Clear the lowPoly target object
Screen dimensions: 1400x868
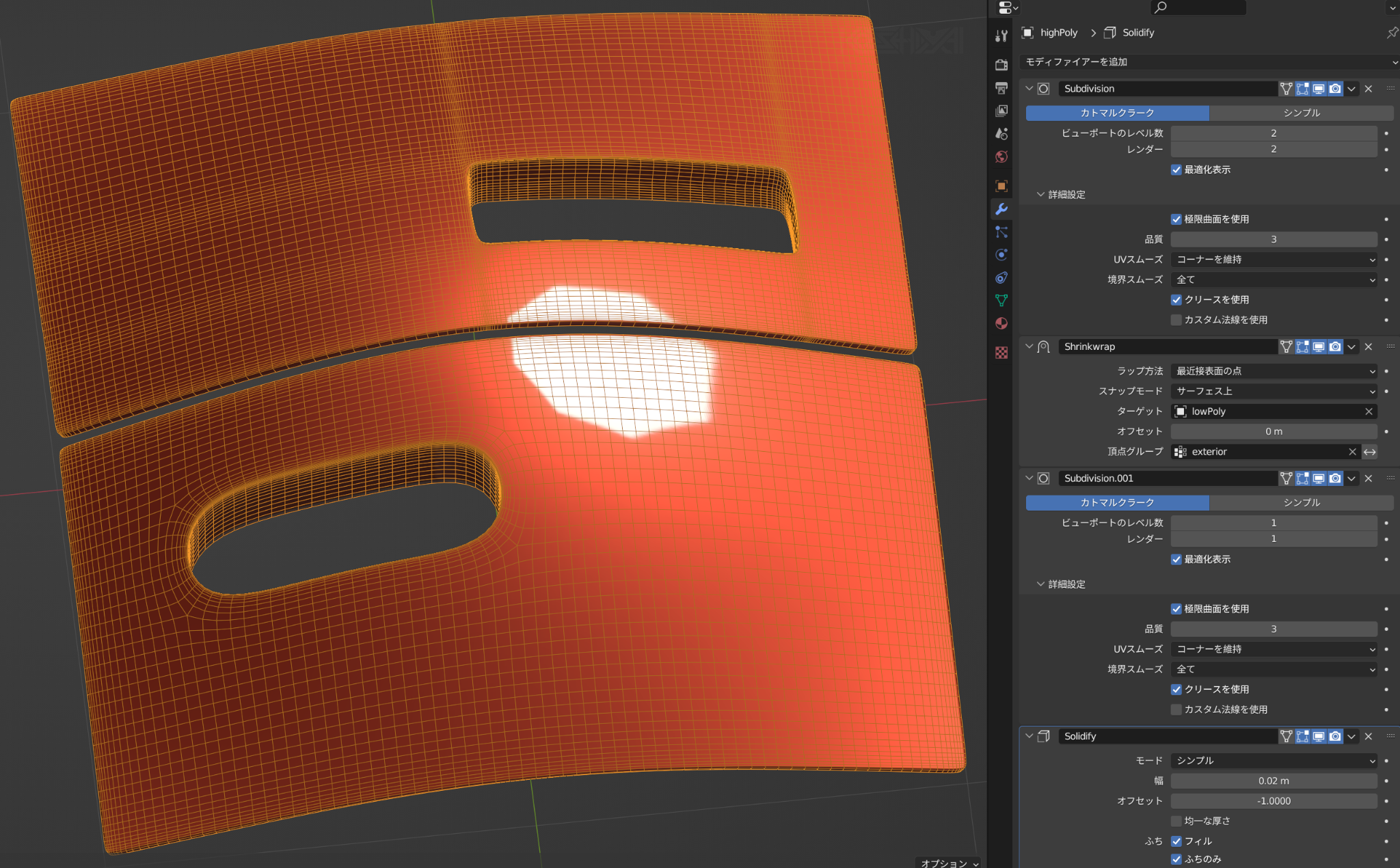(x=1369, y=411)
